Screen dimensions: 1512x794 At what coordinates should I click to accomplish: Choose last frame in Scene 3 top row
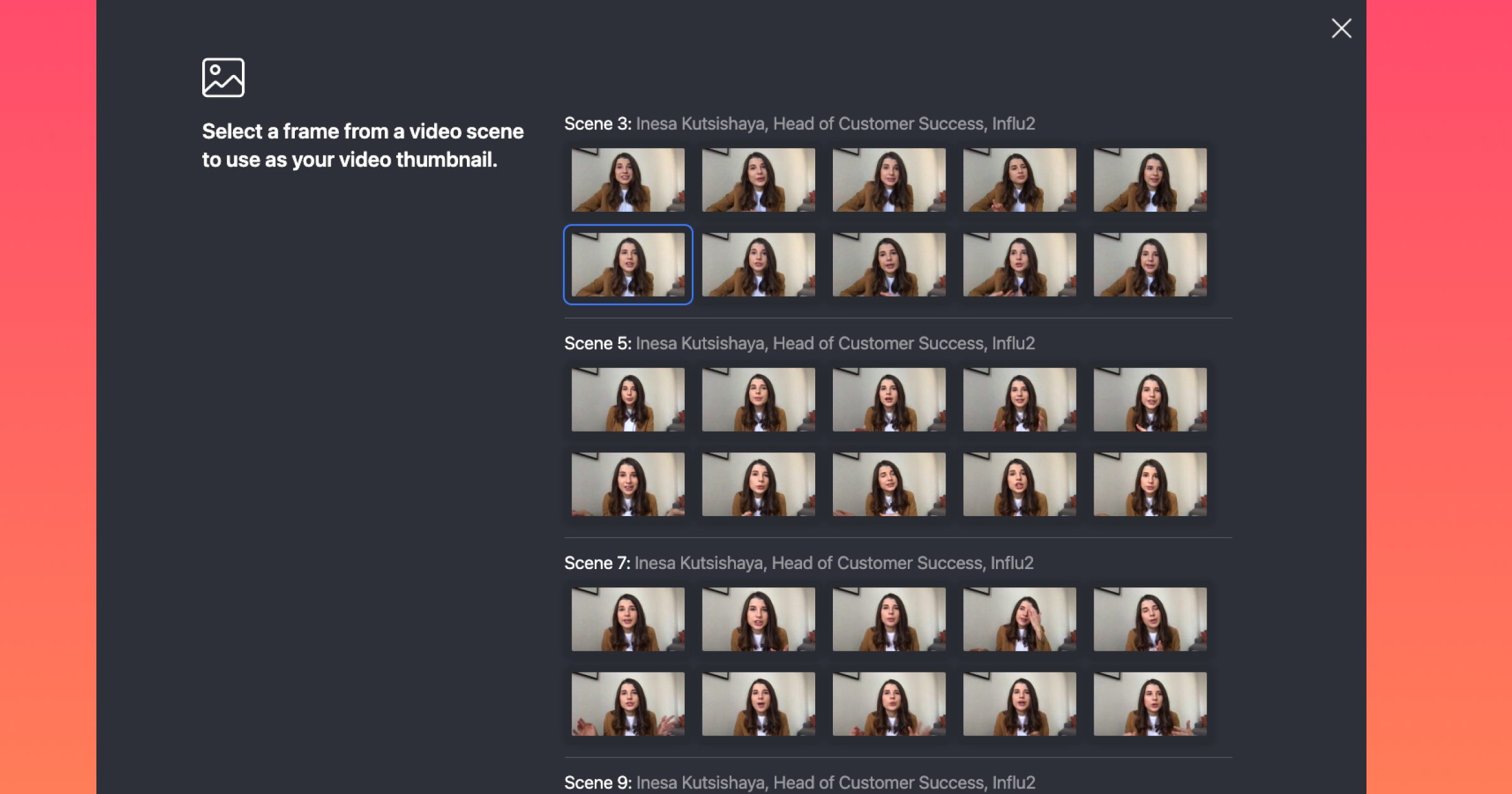pos(1150,180)
